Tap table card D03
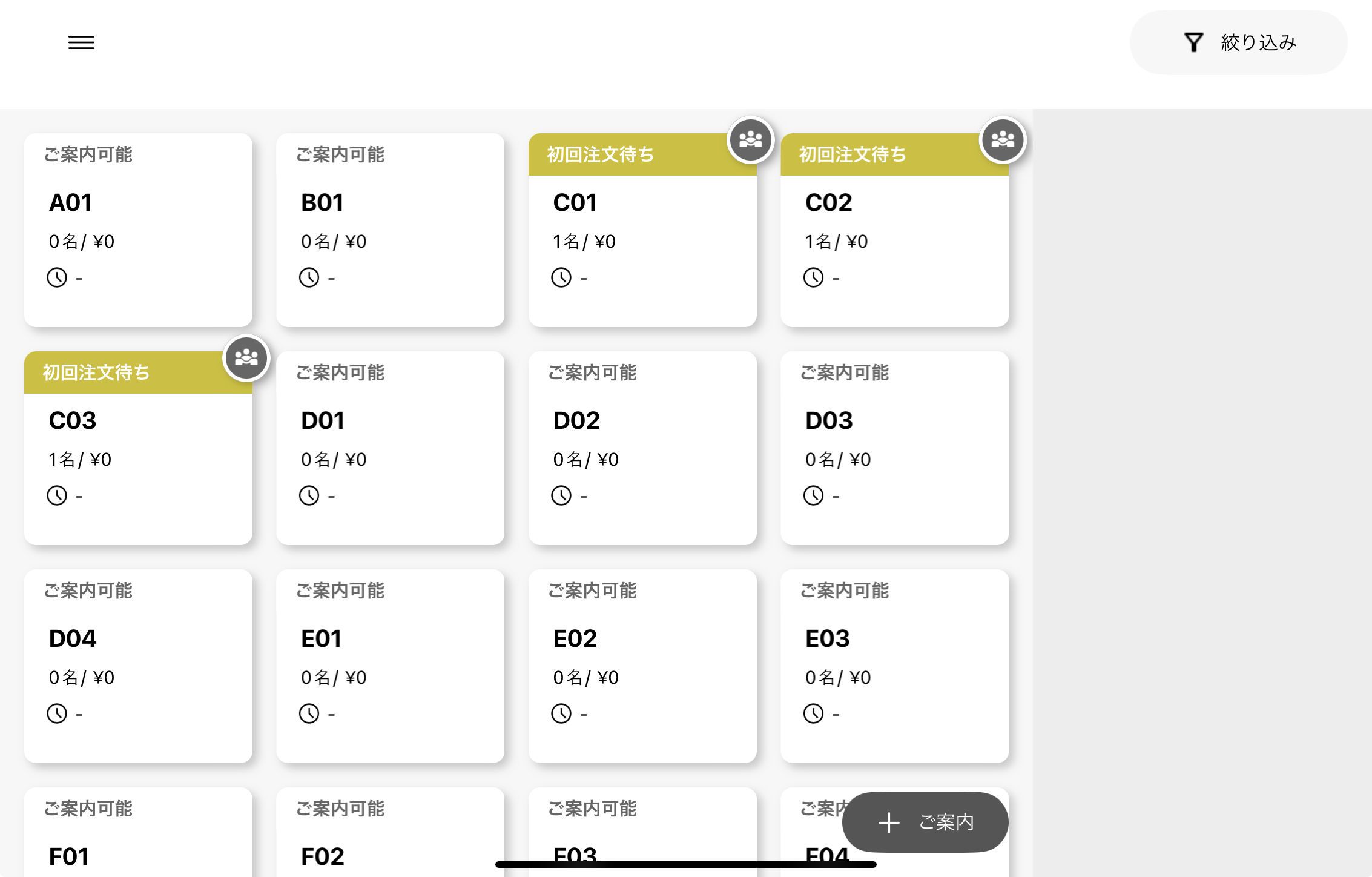The height and width of the screenshot is (877, 1372). pos(894,448)
